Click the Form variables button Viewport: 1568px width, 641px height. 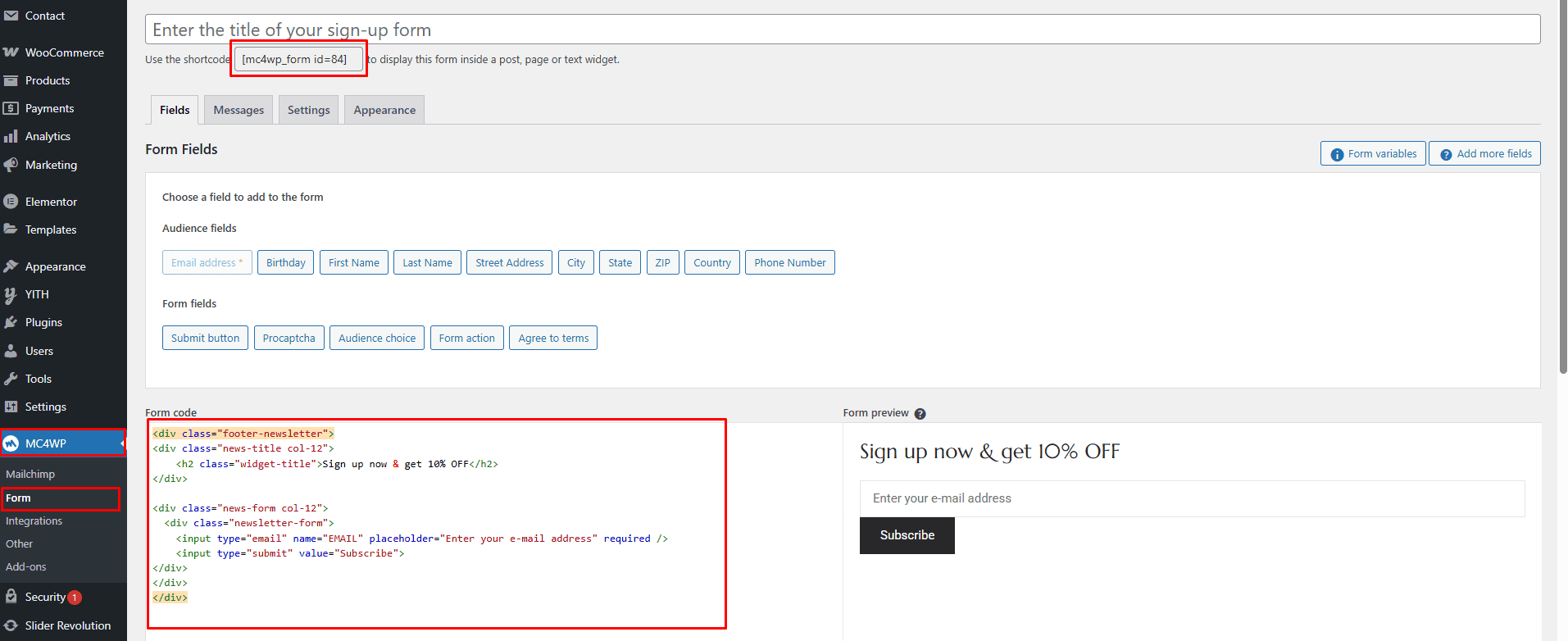click(x=1373, y=153)
